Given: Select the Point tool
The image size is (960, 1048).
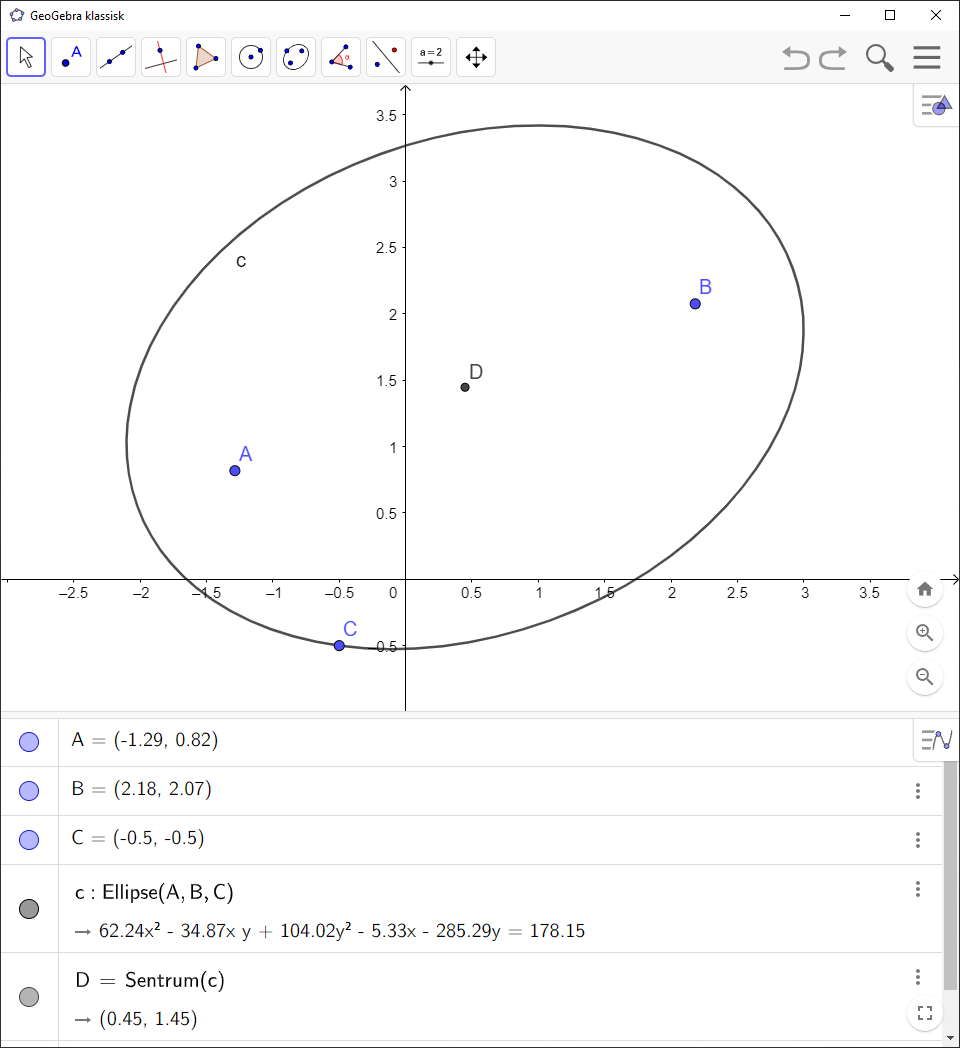Looking at the screenshot, I should tap(71, 58).
